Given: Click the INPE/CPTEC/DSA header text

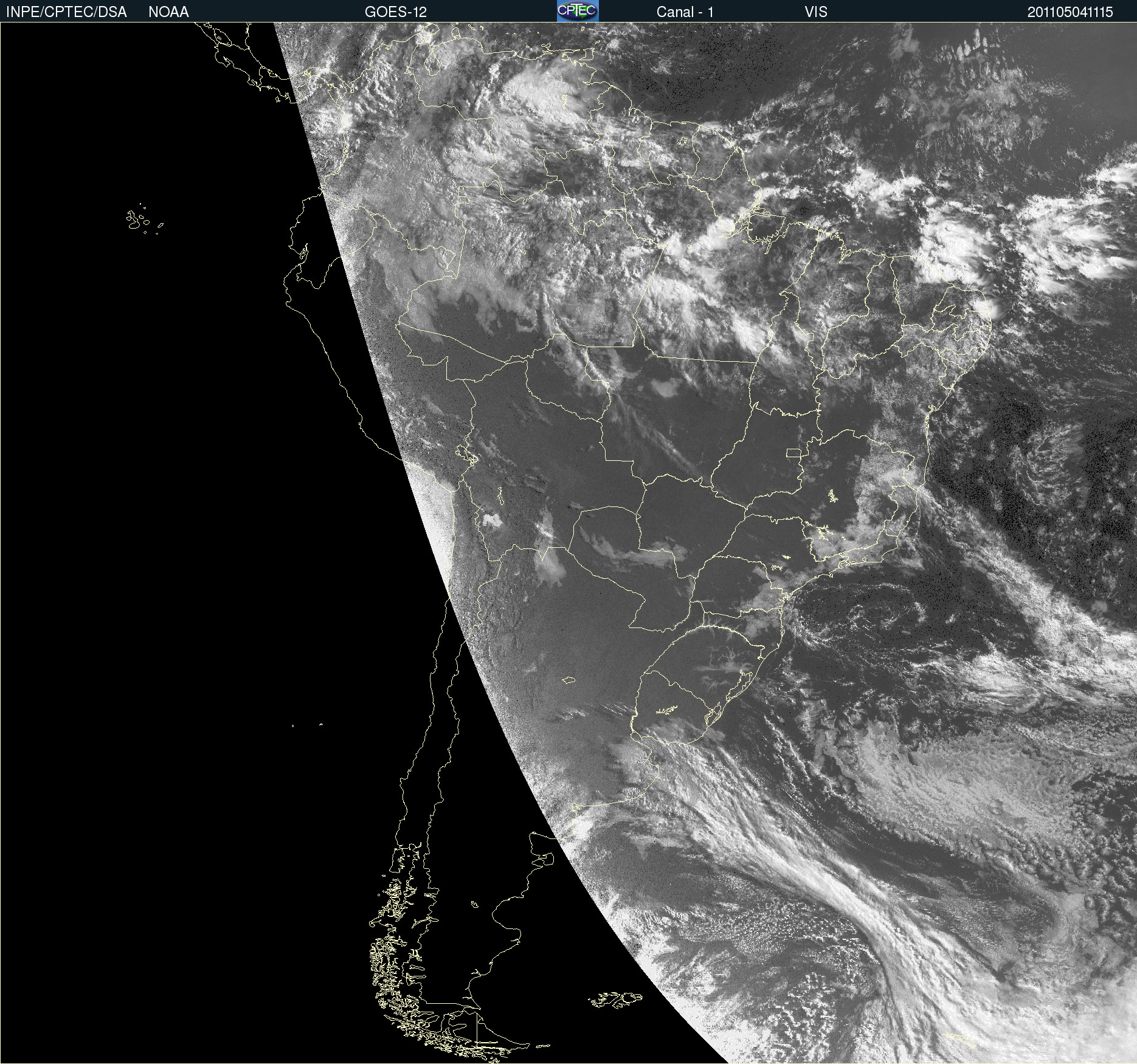Looking at the screenshot, I should pyautogui.click(x=66, y=12).
